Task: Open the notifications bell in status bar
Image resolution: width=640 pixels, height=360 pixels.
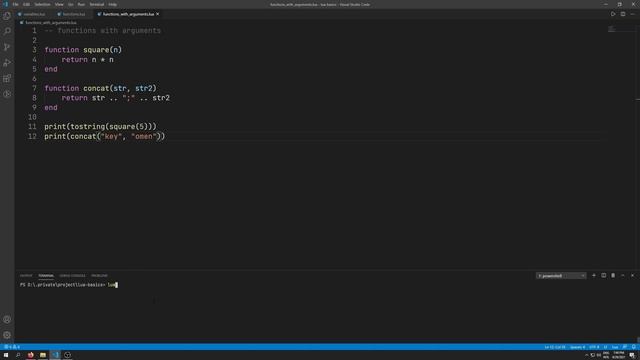Action: click(633, 347)
